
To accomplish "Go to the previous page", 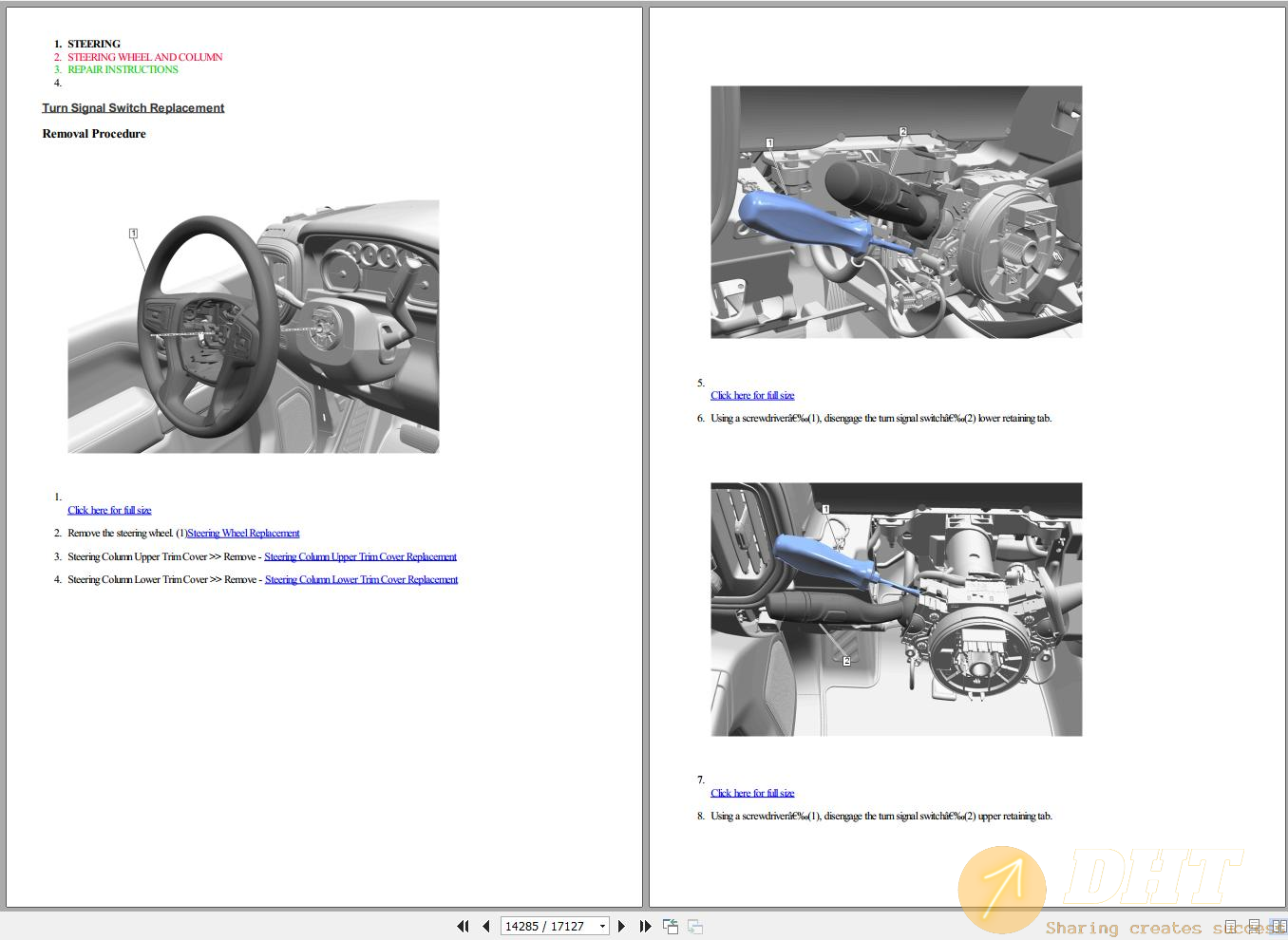I will click(486, 926).
